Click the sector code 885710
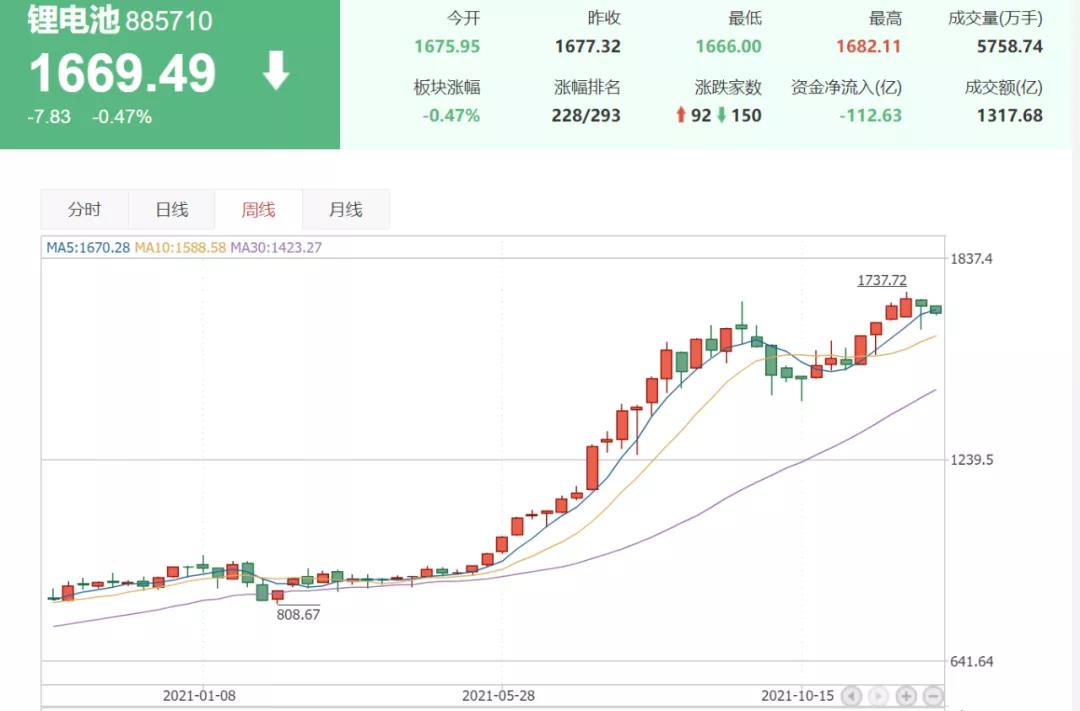Image resolution: width=1080 pixels, height=711 pixels. tap(169, 21)
